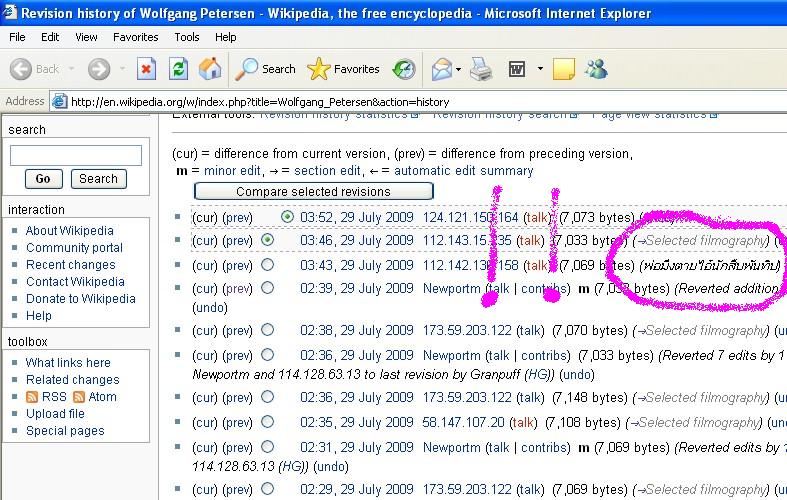This screenshot has height=500, width=787.
Task: Click the Go button under search
Action: pyautogui.click(x=43, y=179)
